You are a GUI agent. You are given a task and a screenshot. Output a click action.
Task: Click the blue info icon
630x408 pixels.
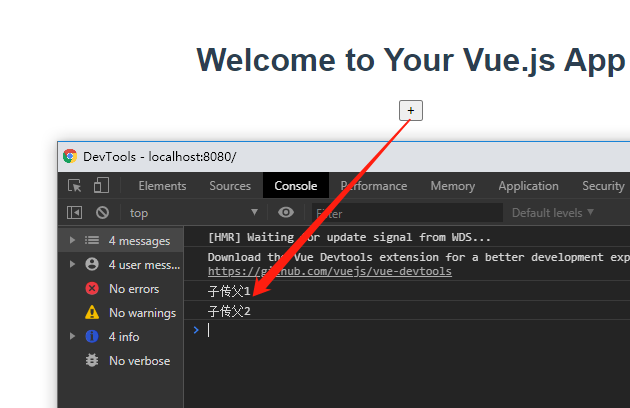pyautogui.click(x=92, y=336)
